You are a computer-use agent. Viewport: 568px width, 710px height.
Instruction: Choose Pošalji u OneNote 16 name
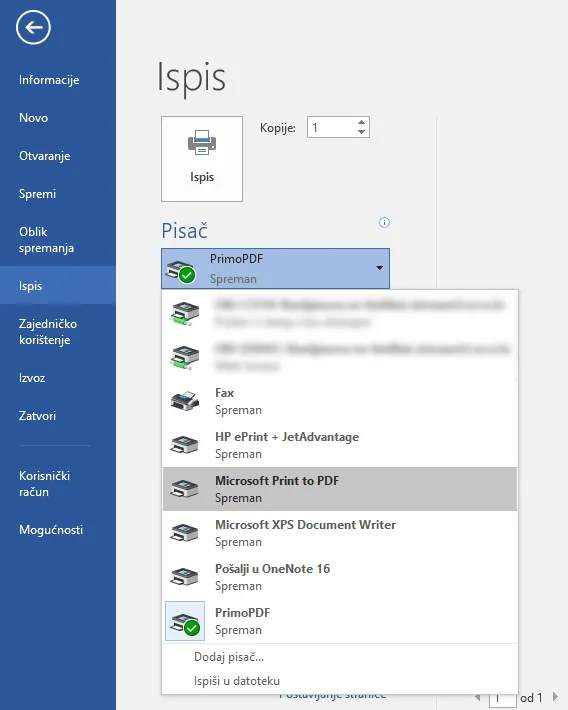[x=273, y=568]
